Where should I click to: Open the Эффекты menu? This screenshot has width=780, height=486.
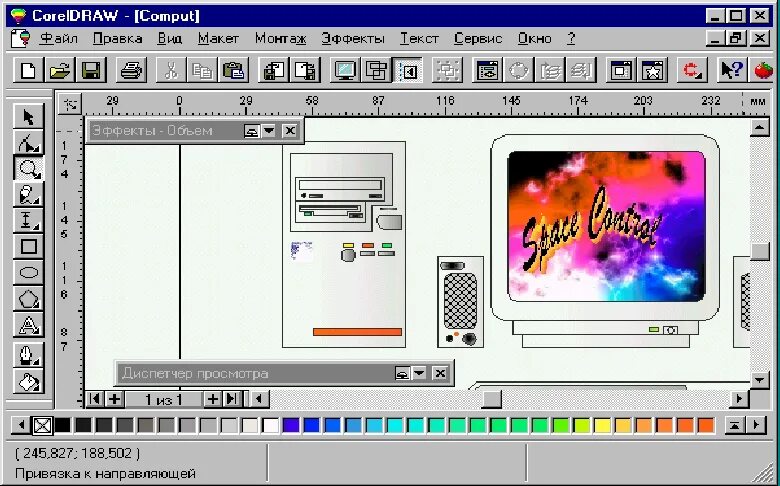353,38
